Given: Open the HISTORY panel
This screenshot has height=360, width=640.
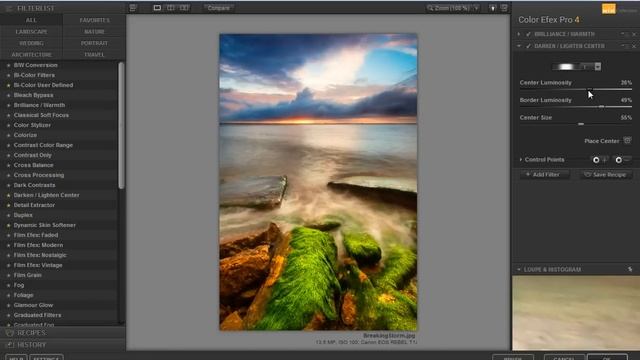Looking at the screenshot, I should pyautogui.click(x=63, y=345).
